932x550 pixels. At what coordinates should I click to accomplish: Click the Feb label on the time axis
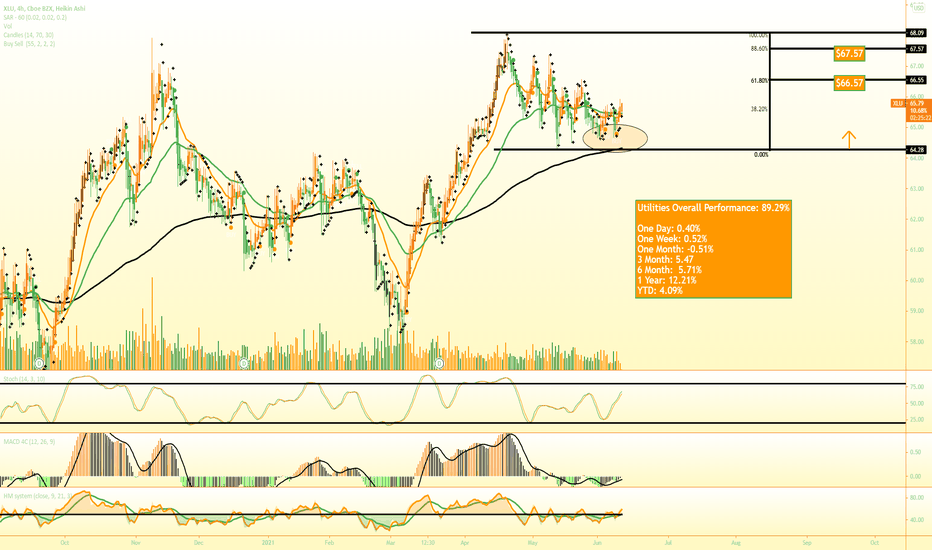click(x=329, y=542)
